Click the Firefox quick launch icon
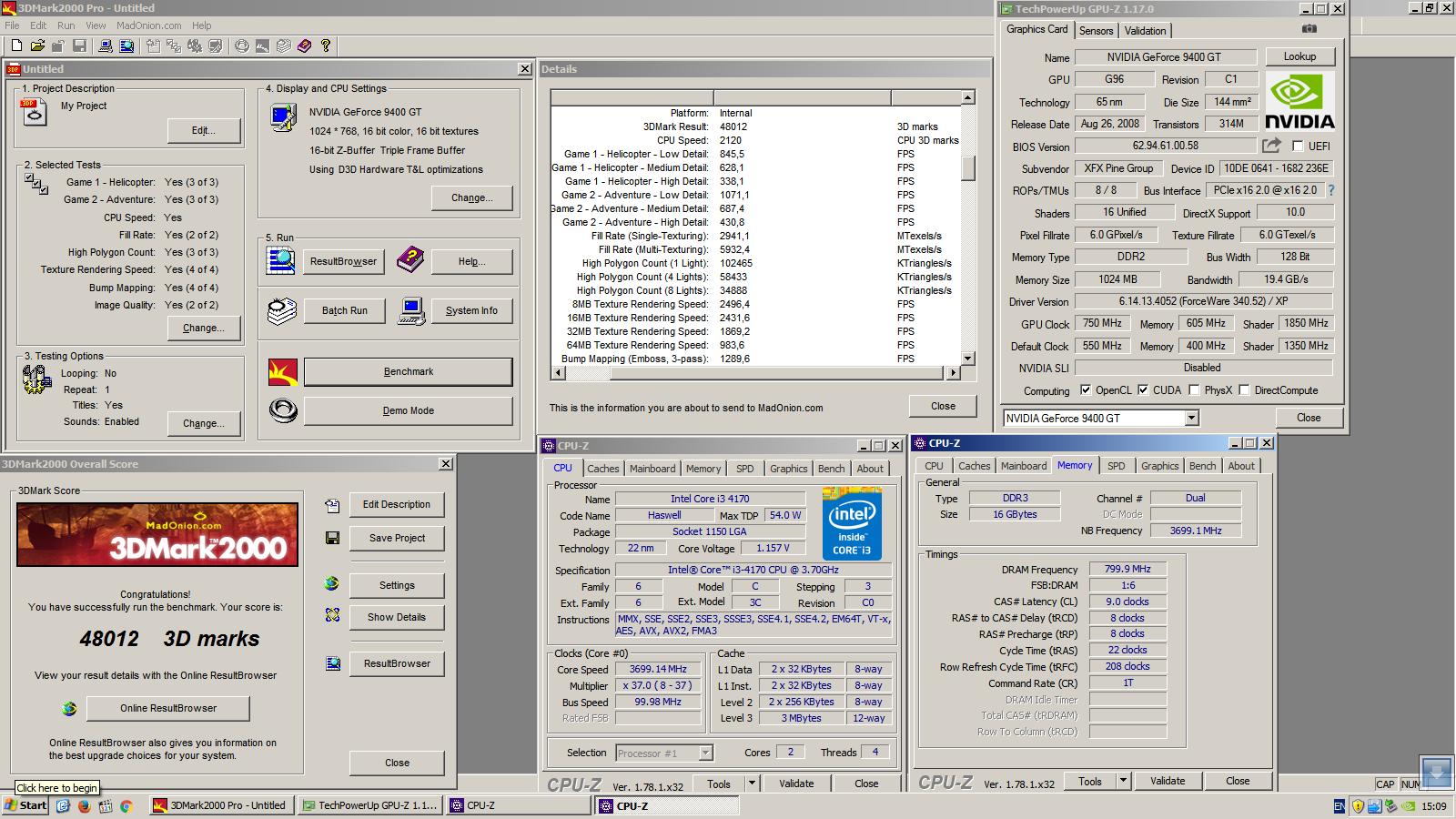Viewport: 1456px width, 819px height. click(84, 805)
